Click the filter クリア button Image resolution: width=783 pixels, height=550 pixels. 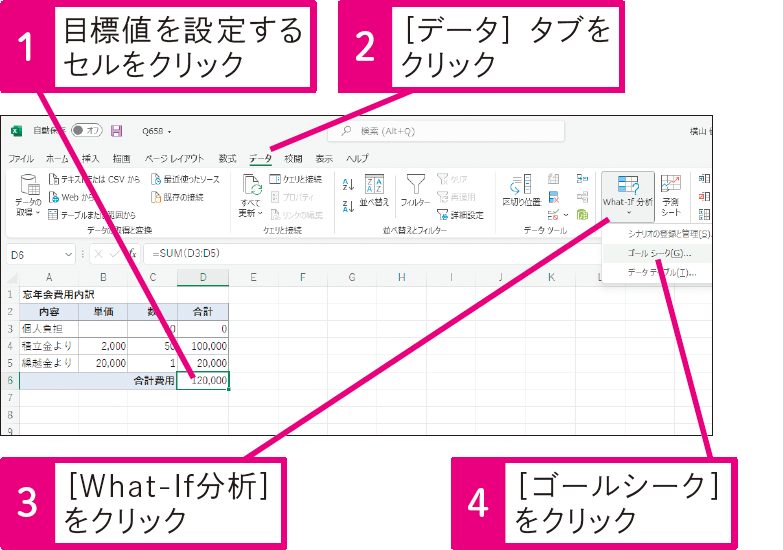click(x=452, y=179)
